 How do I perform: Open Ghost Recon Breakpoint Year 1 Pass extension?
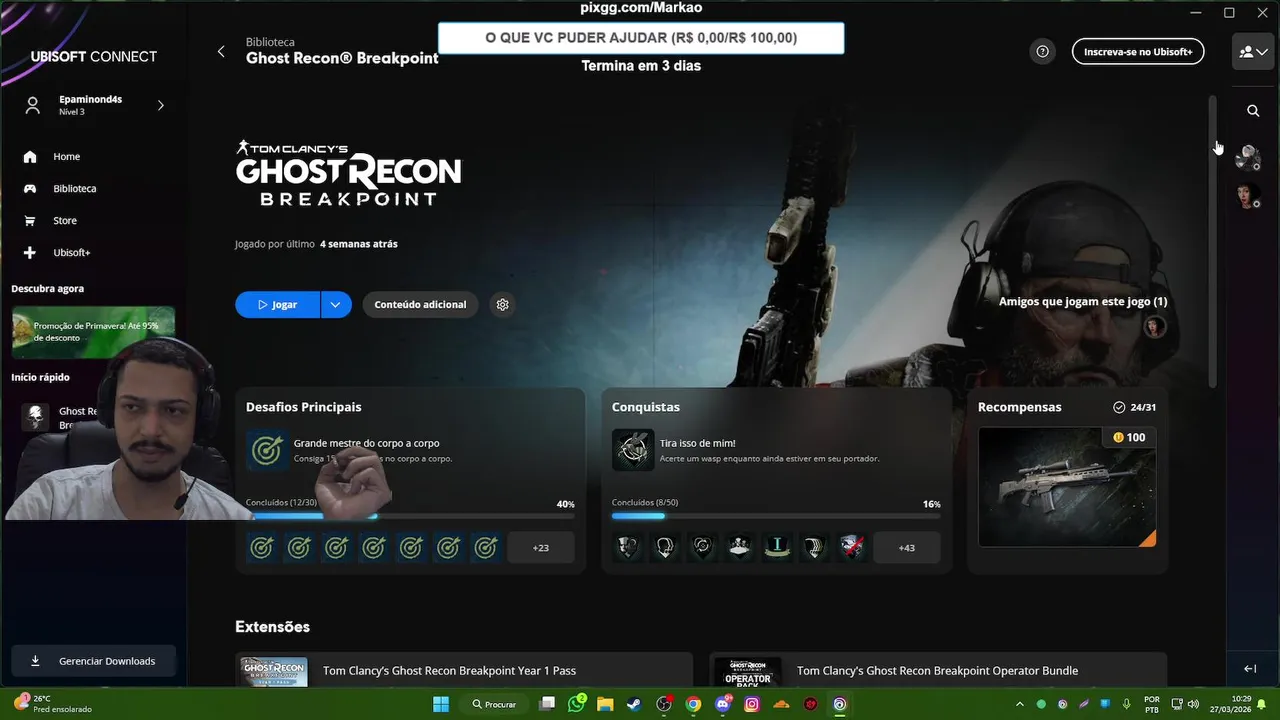464,671
